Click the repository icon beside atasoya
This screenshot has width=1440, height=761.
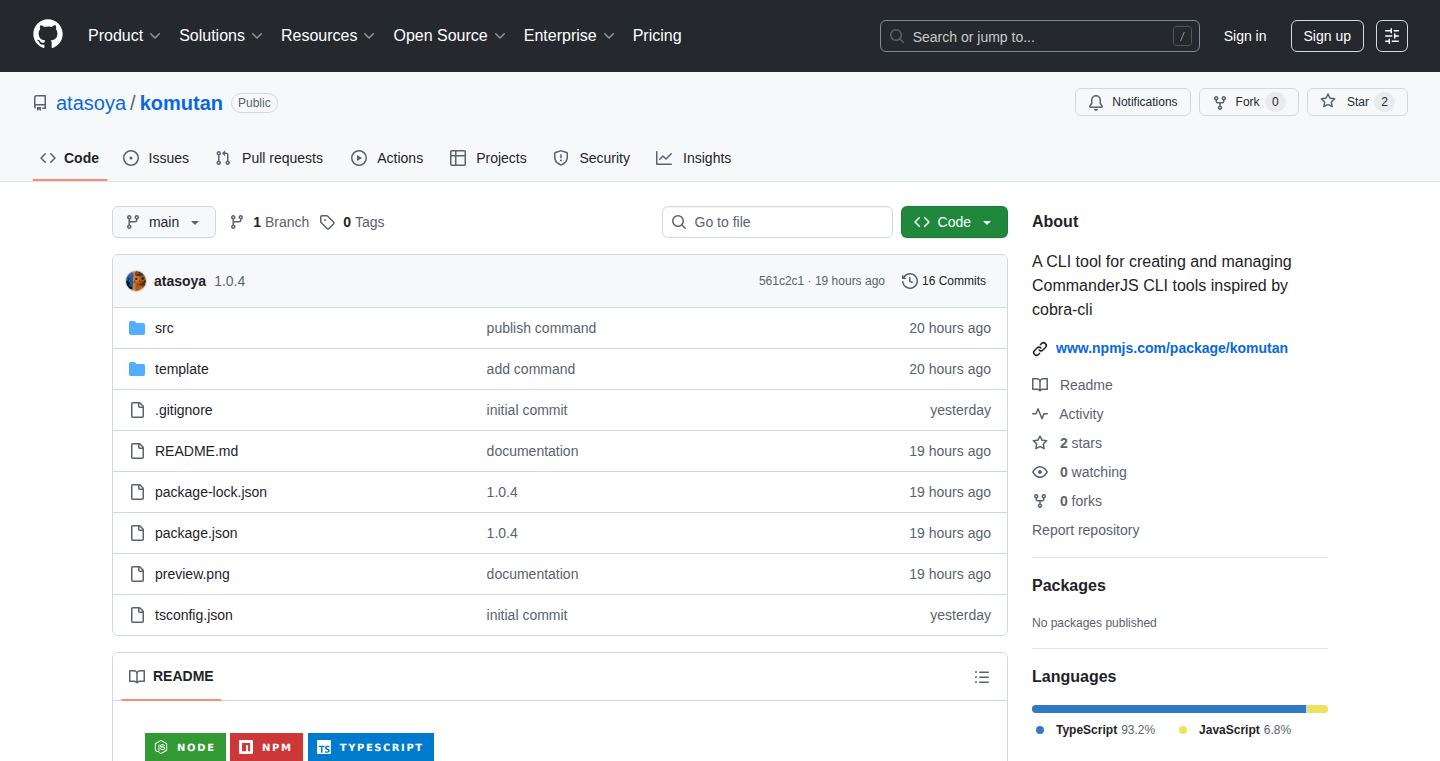point(40,103)
